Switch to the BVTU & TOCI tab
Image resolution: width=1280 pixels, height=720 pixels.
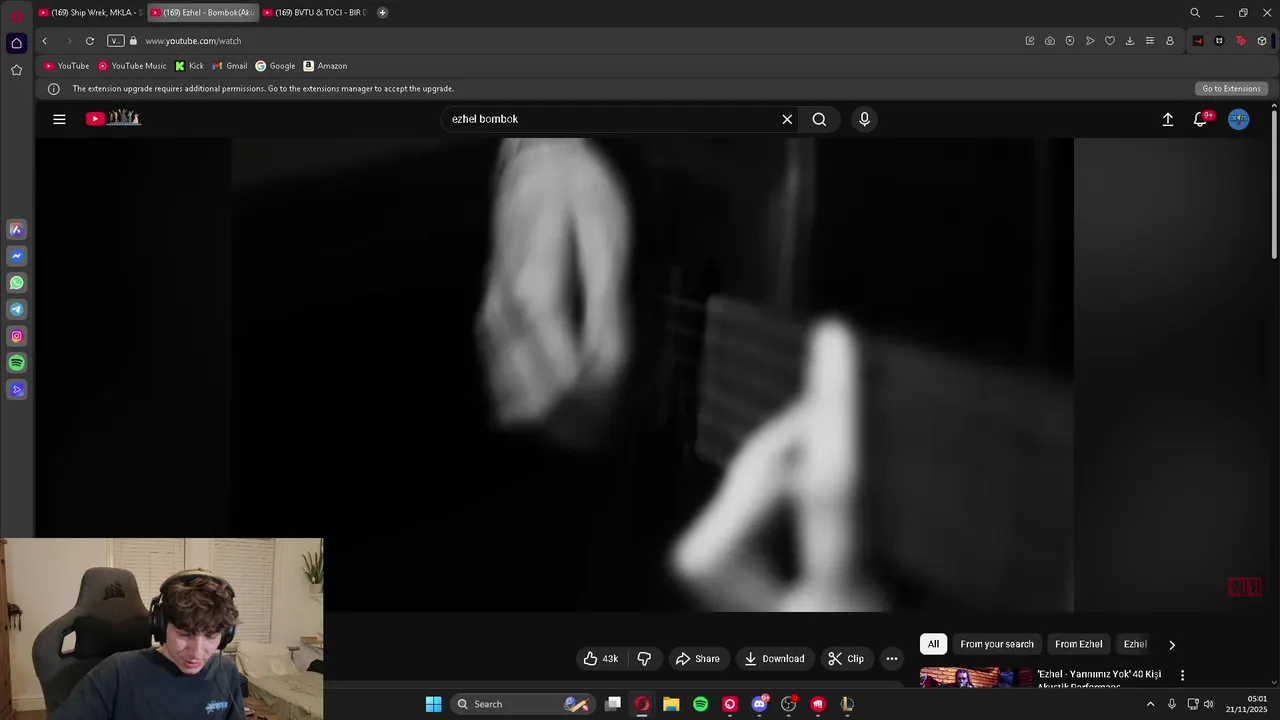(314, 13)
